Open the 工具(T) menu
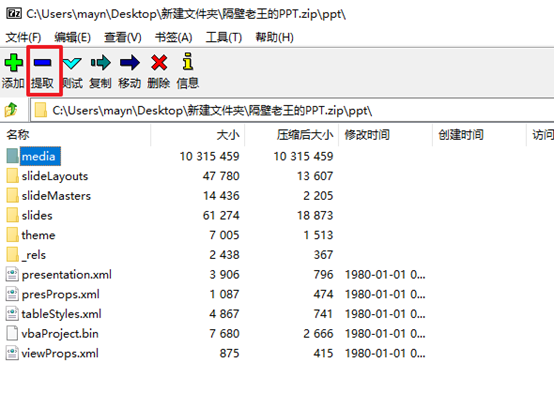 pos(224,37)
